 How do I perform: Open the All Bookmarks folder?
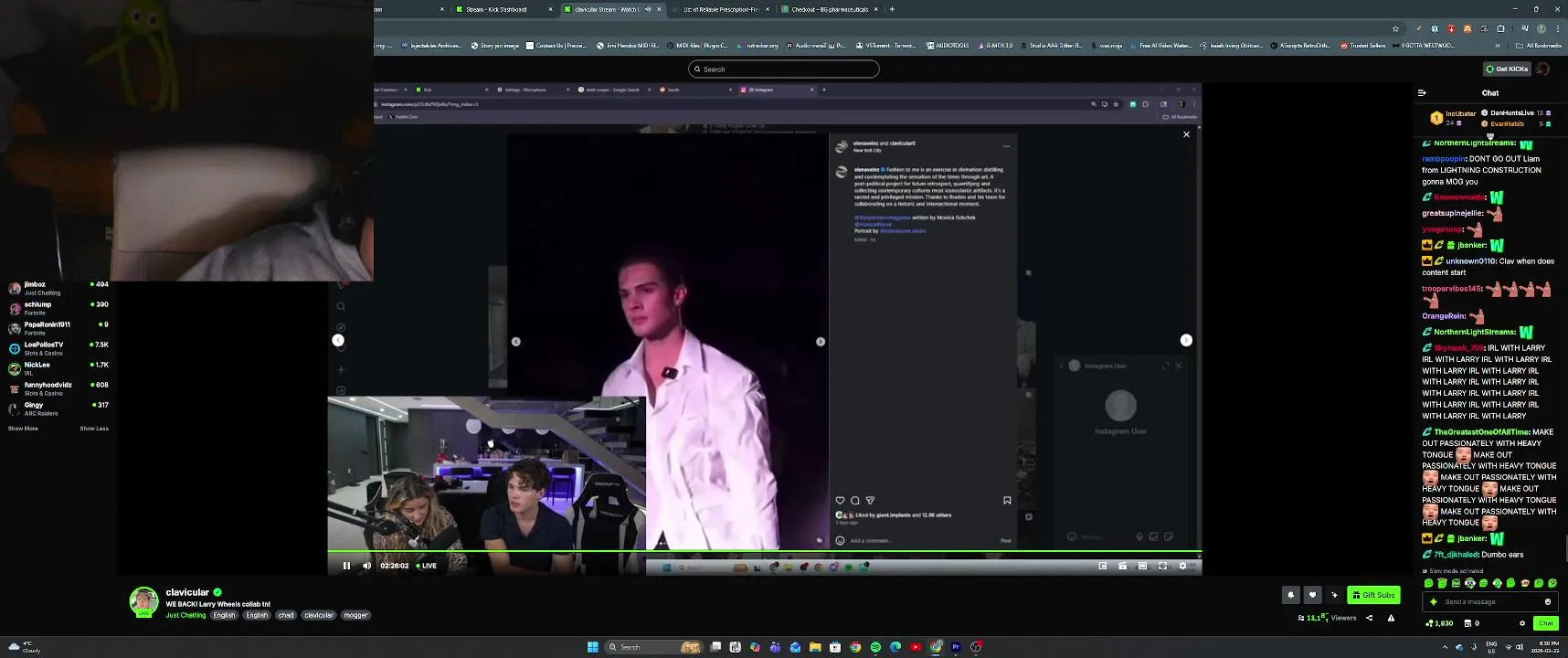tap(1539, 45)
